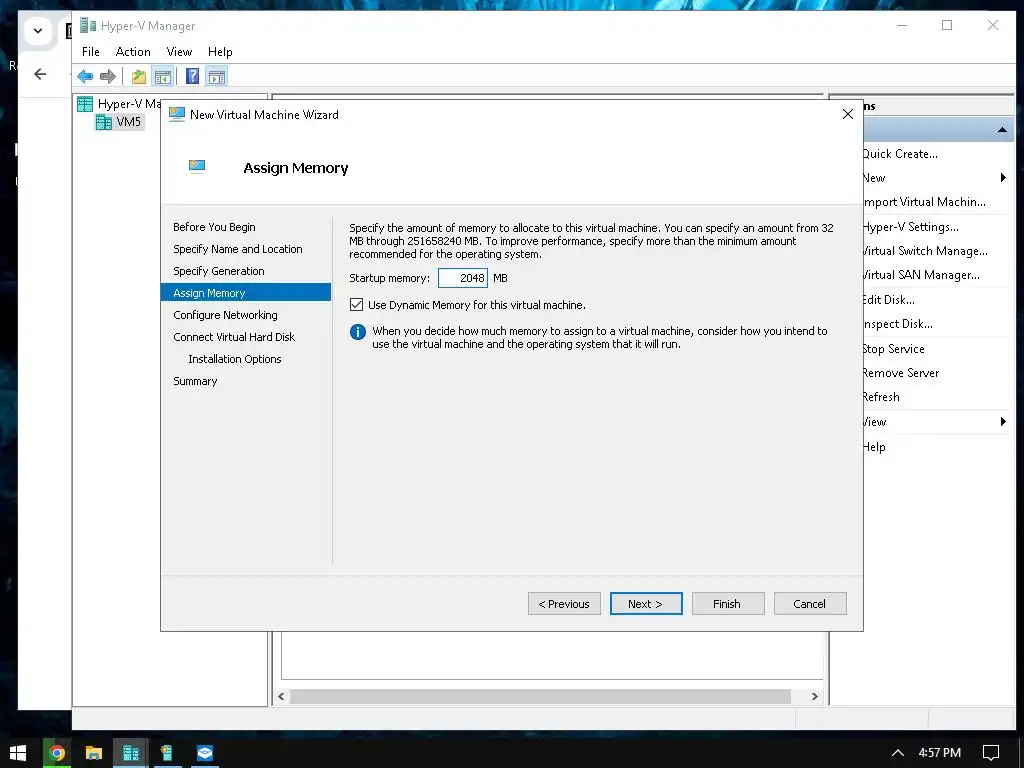Click the Startup memory input field

462,278
